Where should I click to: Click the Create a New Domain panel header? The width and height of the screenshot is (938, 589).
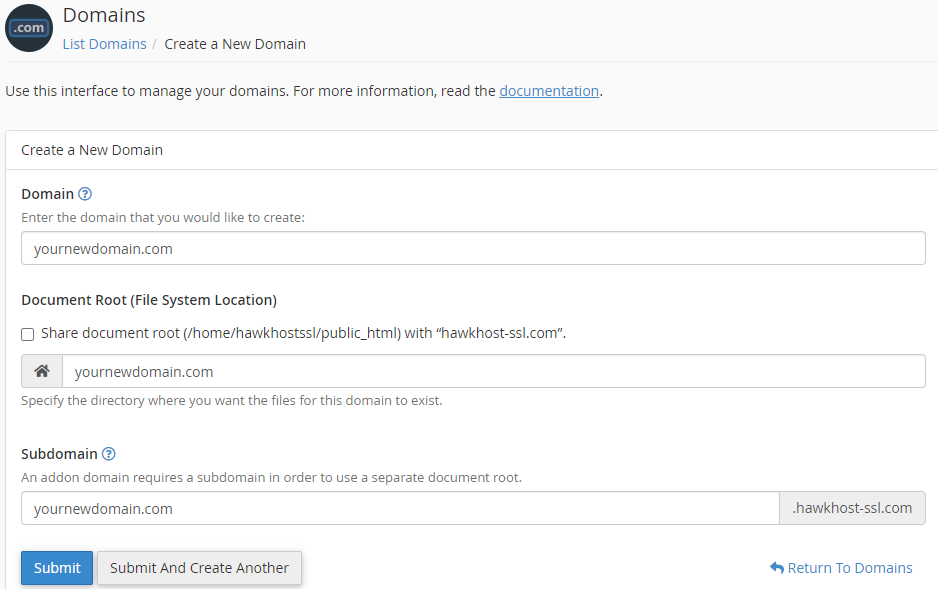click(92, 150)
